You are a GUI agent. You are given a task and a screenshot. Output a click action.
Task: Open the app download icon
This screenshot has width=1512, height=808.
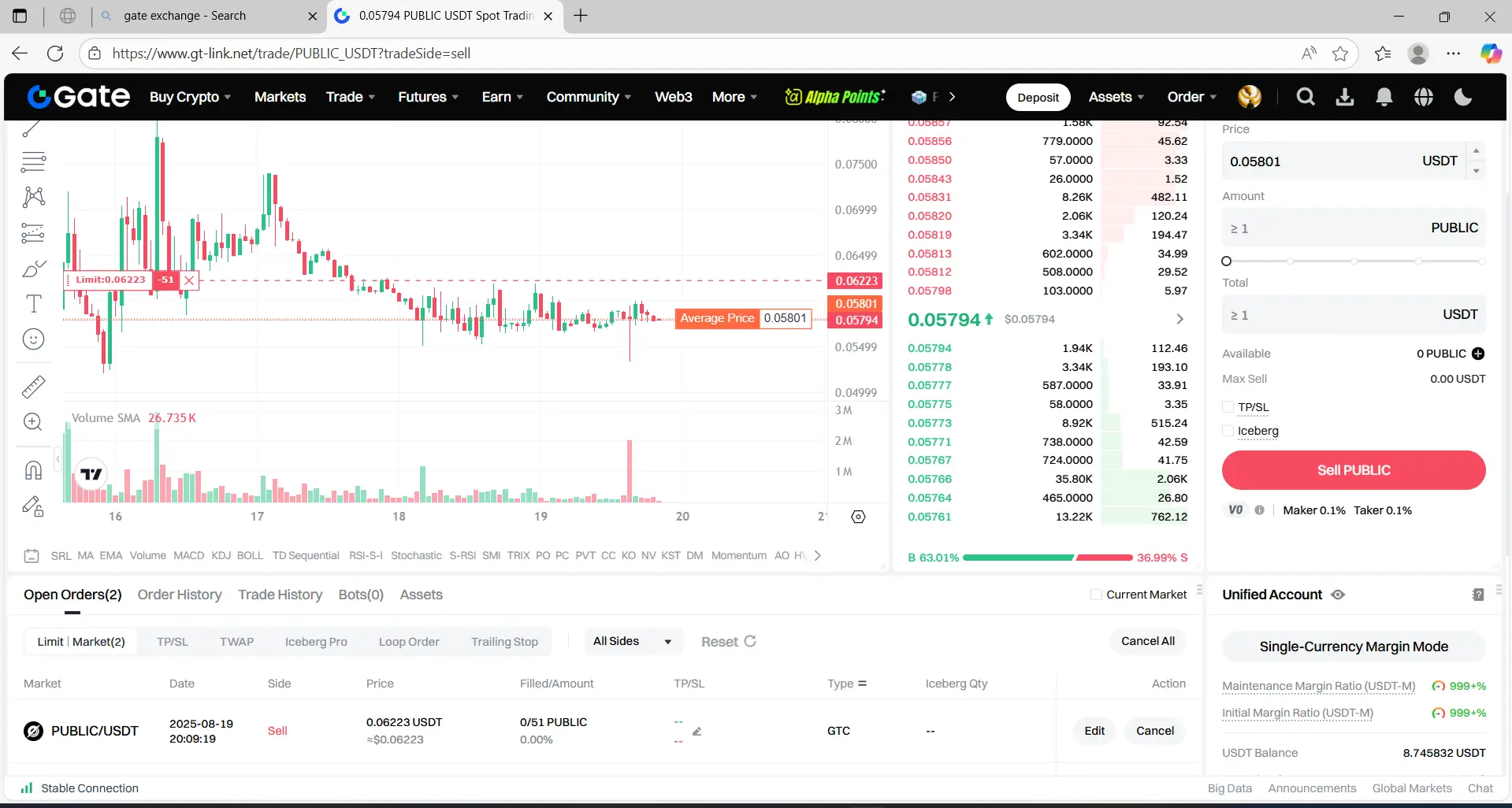pyautogui.click(x=1345, y=97)
